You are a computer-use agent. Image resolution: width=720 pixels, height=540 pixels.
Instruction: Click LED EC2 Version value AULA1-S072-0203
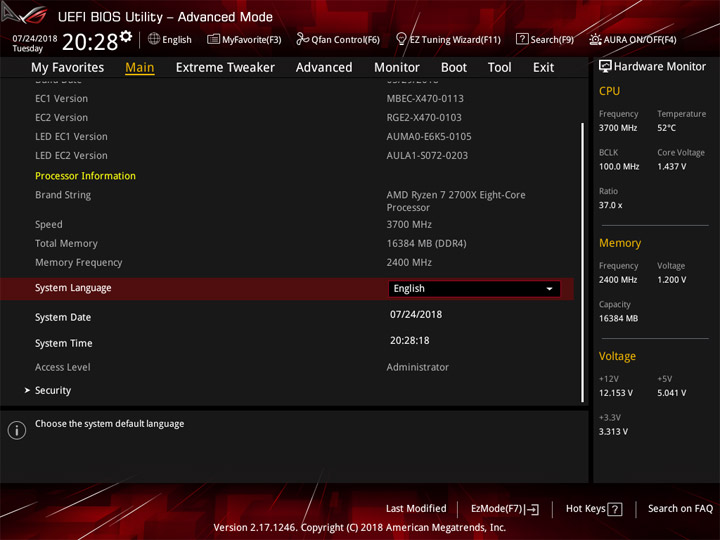pyautogui.click(x=427, y=156)
